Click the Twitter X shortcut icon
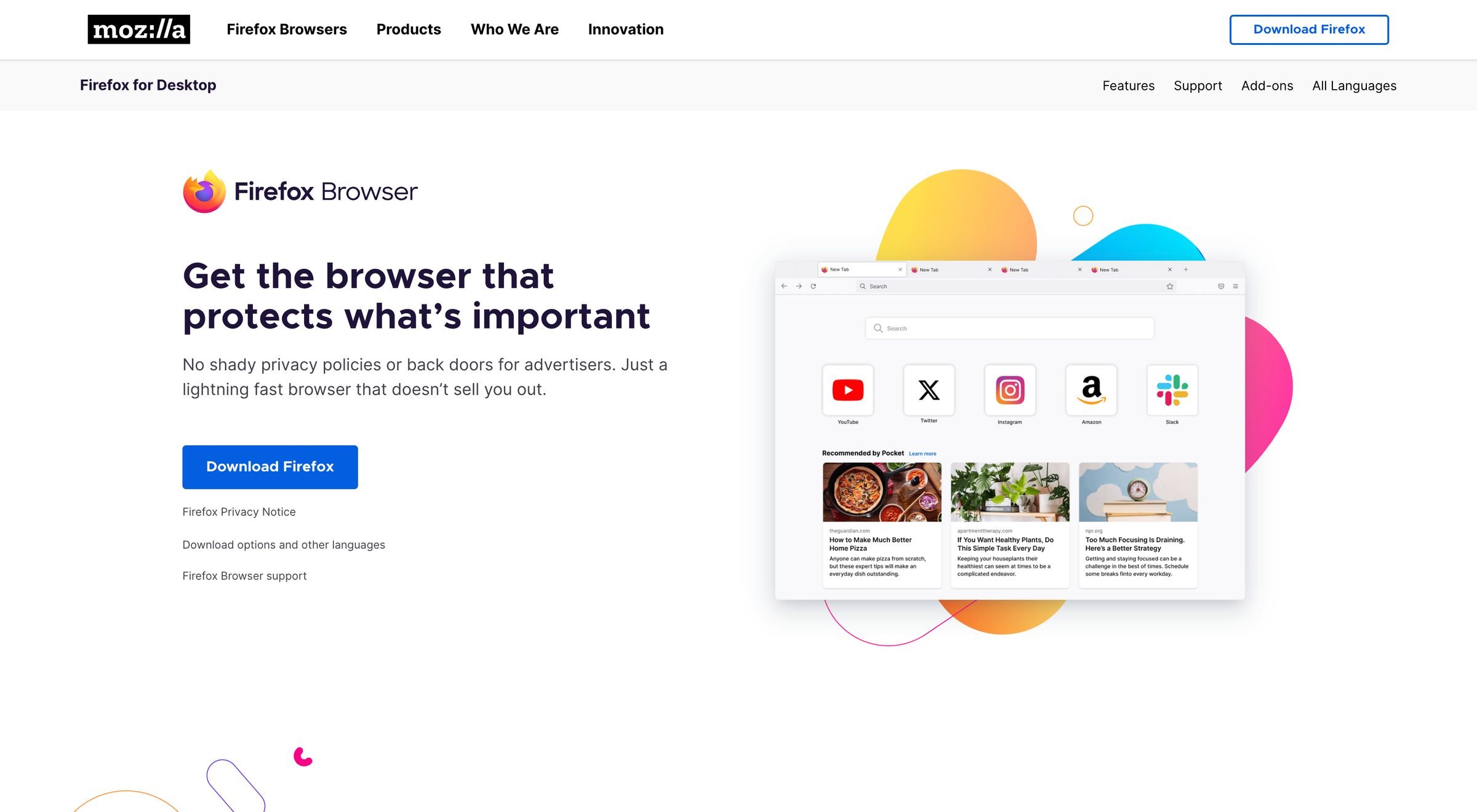The image size is (1477, 812). [x=928, y=389]
